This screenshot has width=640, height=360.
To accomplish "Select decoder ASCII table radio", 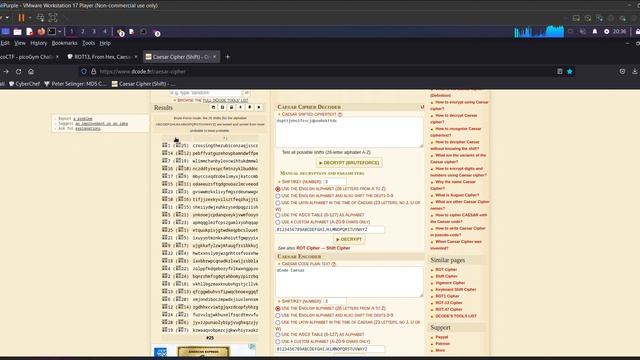I will click(x=278, y=215).
